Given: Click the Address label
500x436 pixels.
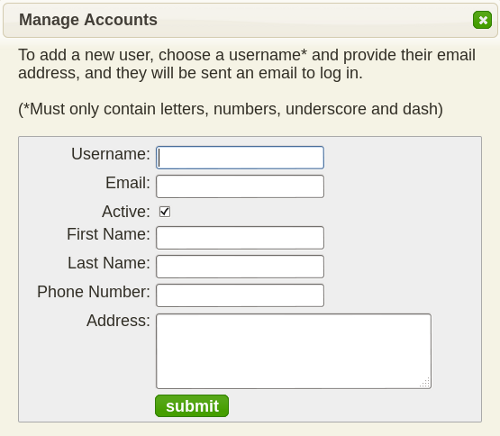Looking at the screenshot, I should tap(118, 321).
